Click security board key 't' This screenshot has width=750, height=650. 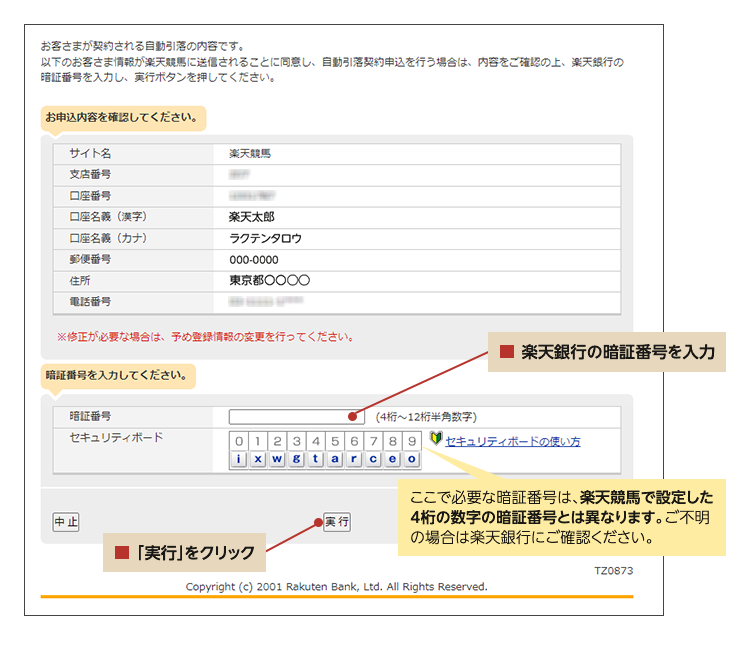pyautogui.click(x=316, y=459)
